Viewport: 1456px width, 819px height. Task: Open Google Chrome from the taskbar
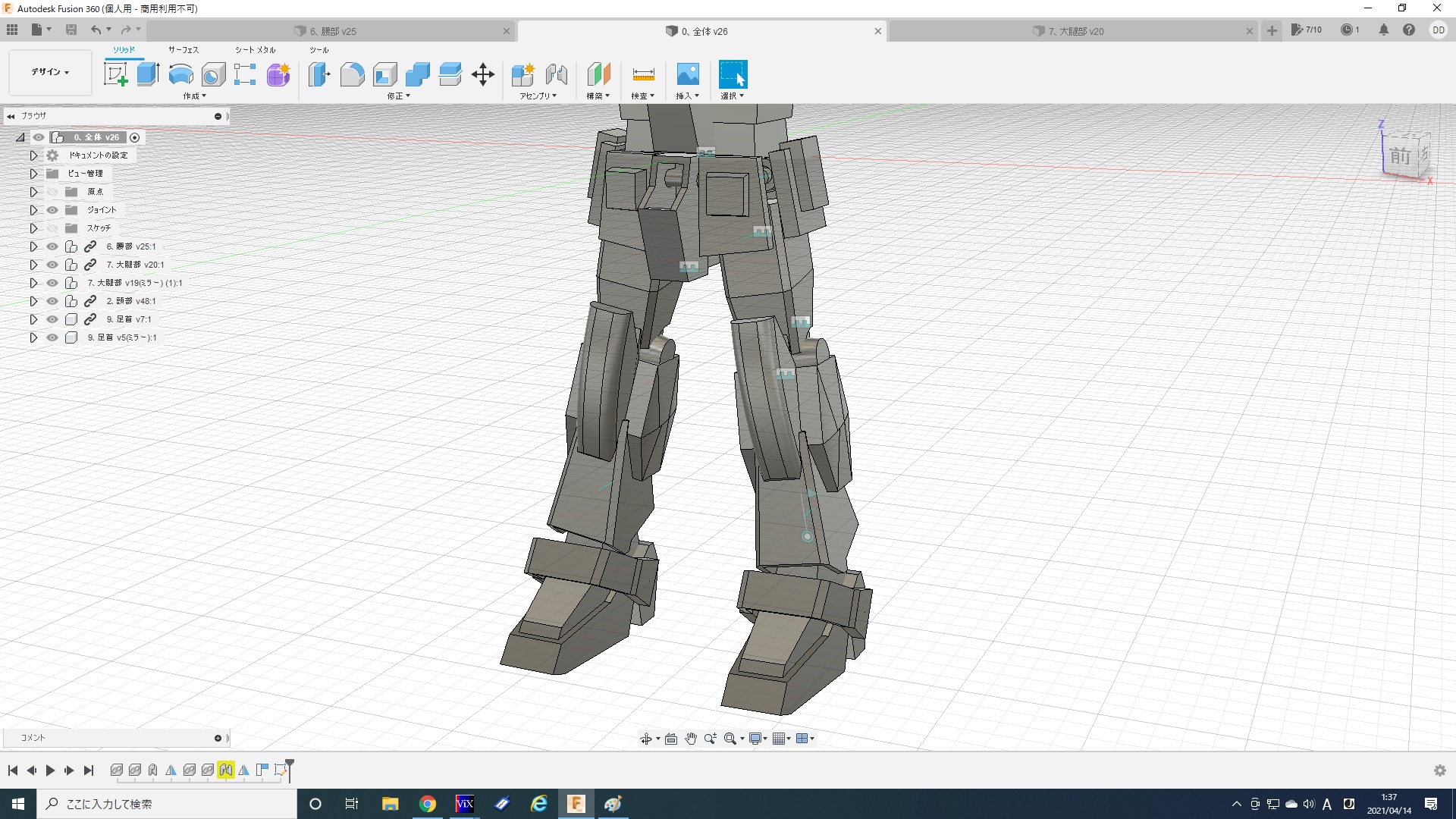click(428, 804)
